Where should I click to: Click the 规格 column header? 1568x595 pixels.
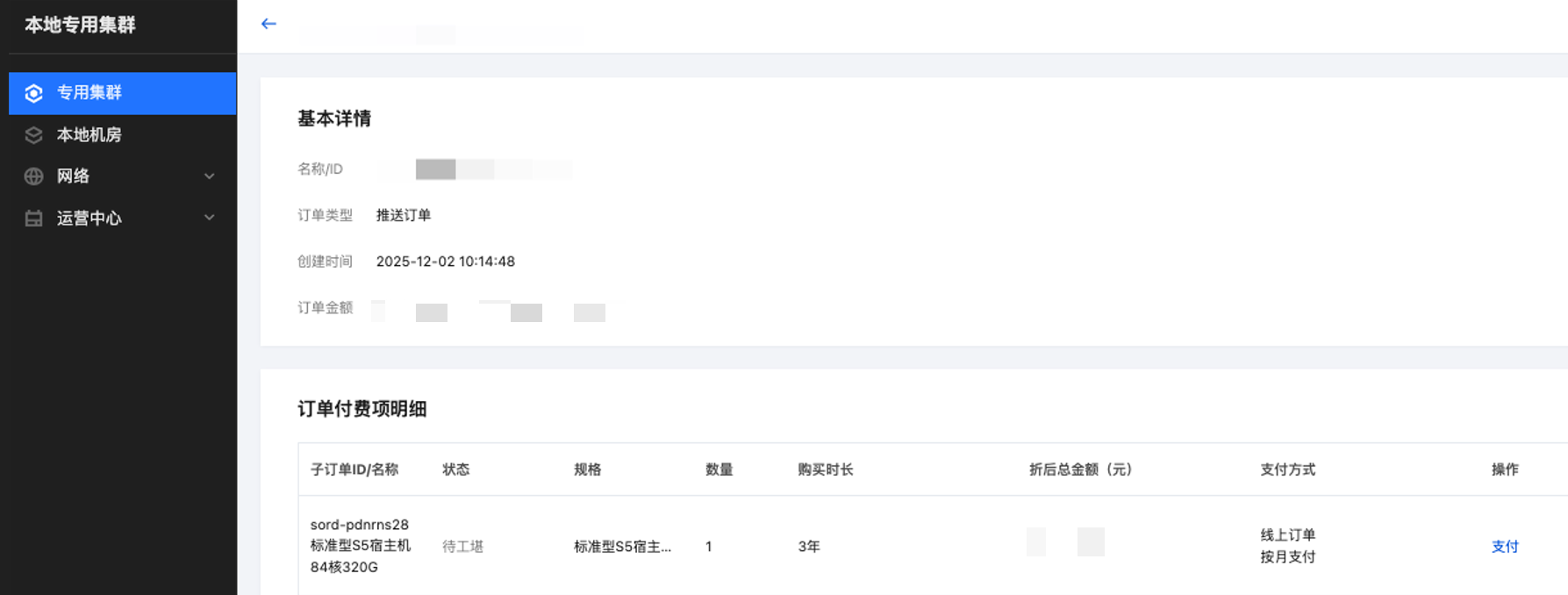[588, 470]
